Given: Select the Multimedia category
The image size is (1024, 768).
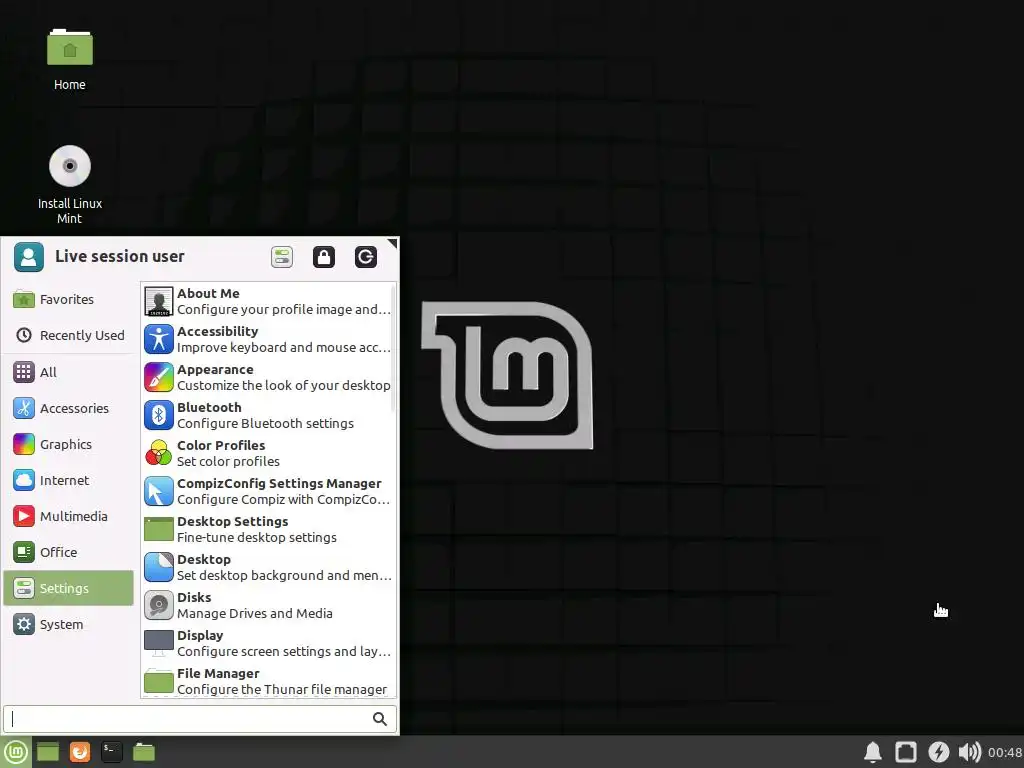Looking at the screenshot, I should pyautogui.click(x=69, y=516).
